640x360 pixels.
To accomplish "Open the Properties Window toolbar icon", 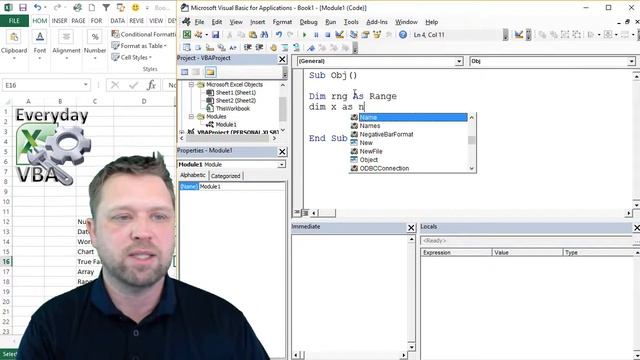I will [x=365, y=35].
